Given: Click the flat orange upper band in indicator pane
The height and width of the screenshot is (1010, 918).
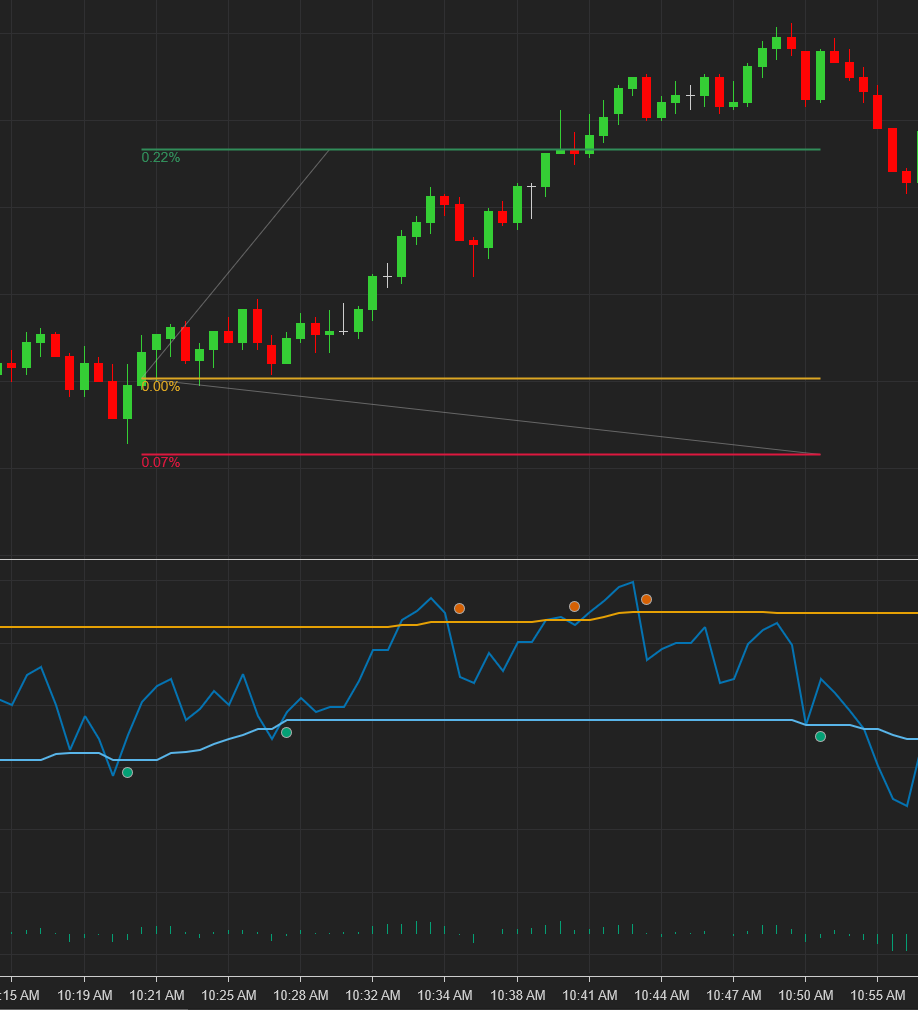Looking at the screenshot, I should 200,627.
